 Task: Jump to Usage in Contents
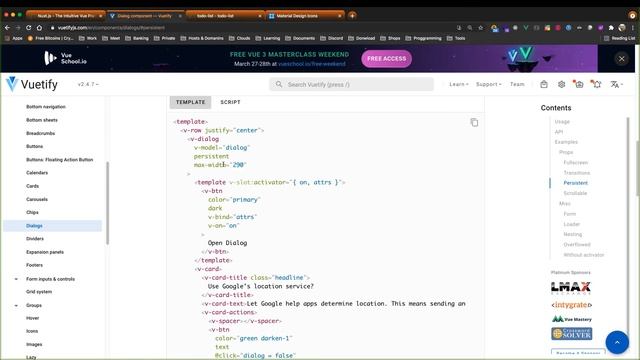(562, 122)
